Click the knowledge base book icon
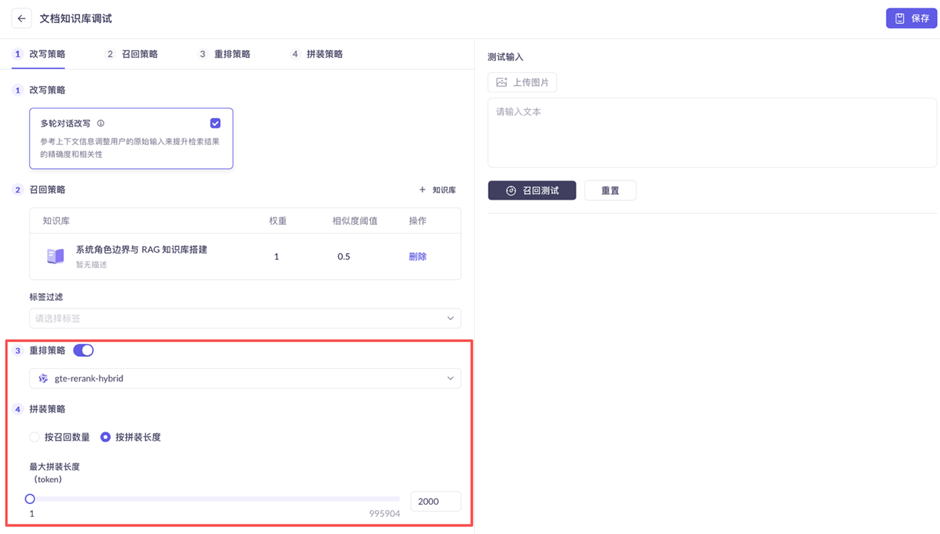Viewport: 940px width, 534px height. click(x=55, y=257)
